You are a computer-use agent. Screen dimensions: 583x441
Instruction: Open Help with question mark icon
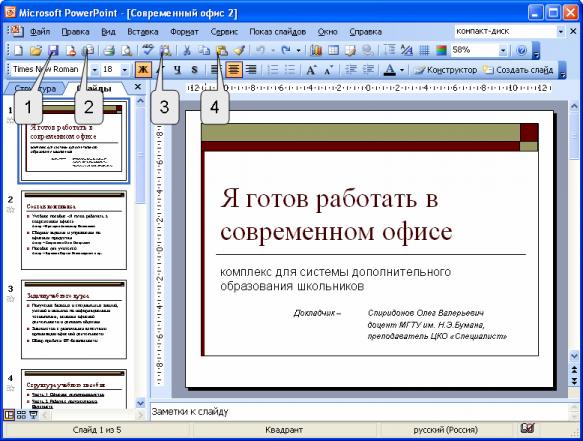pyautogui.click(x=522, y=50)
